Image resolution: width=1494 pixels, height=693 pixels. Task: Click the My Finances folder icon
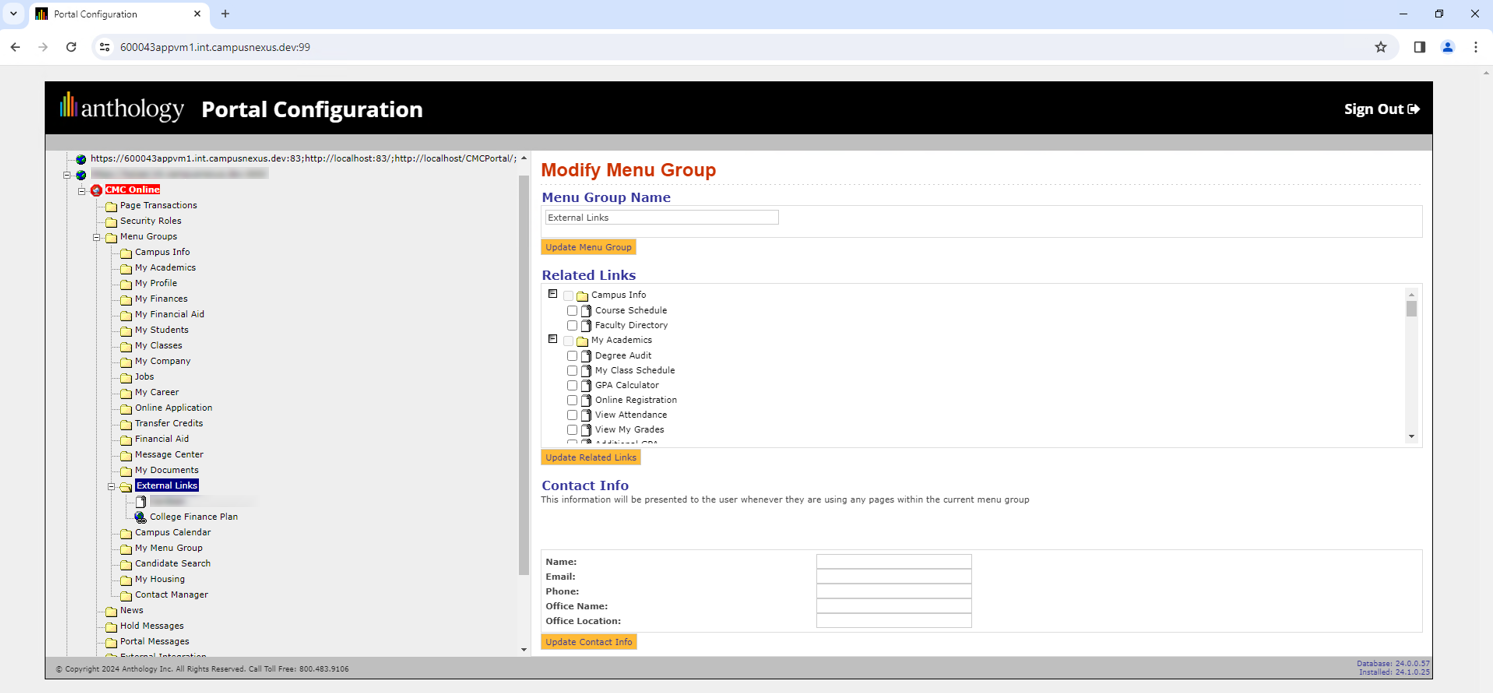click(x=126, y=299)
